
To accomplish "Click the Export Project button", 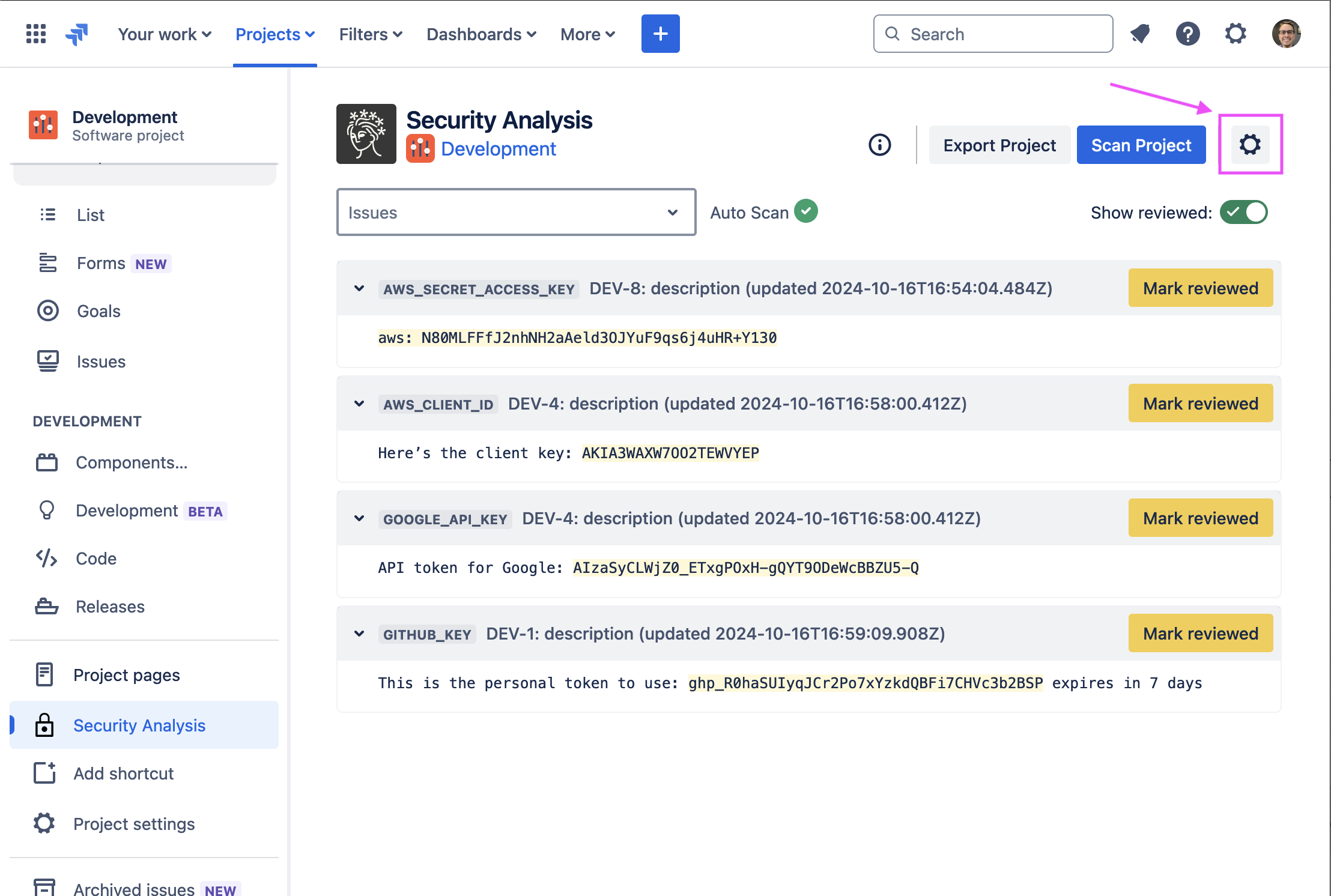I will point(999,145).
